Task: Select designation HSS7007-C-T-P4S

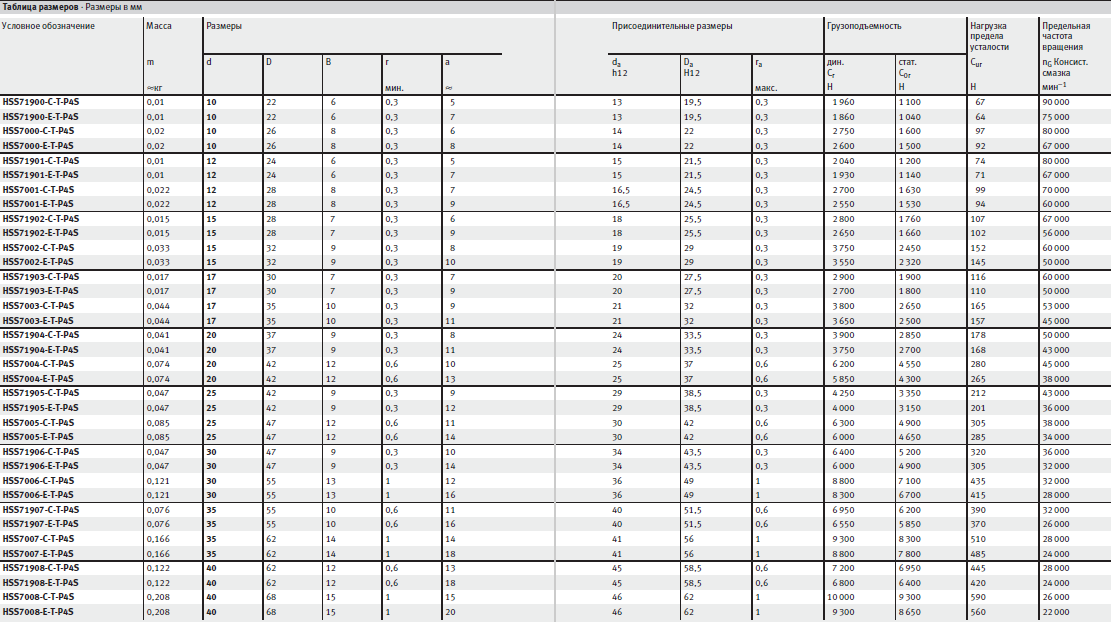Action: 38,539
